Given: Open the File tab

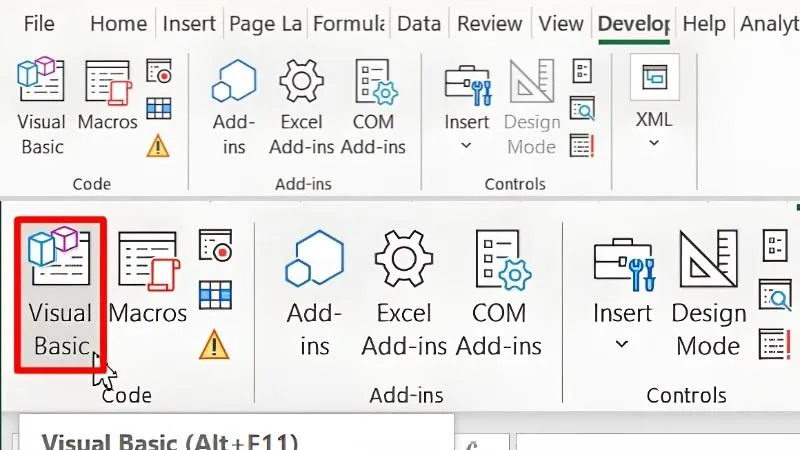Looking at the screenshot, I should 39,23.
